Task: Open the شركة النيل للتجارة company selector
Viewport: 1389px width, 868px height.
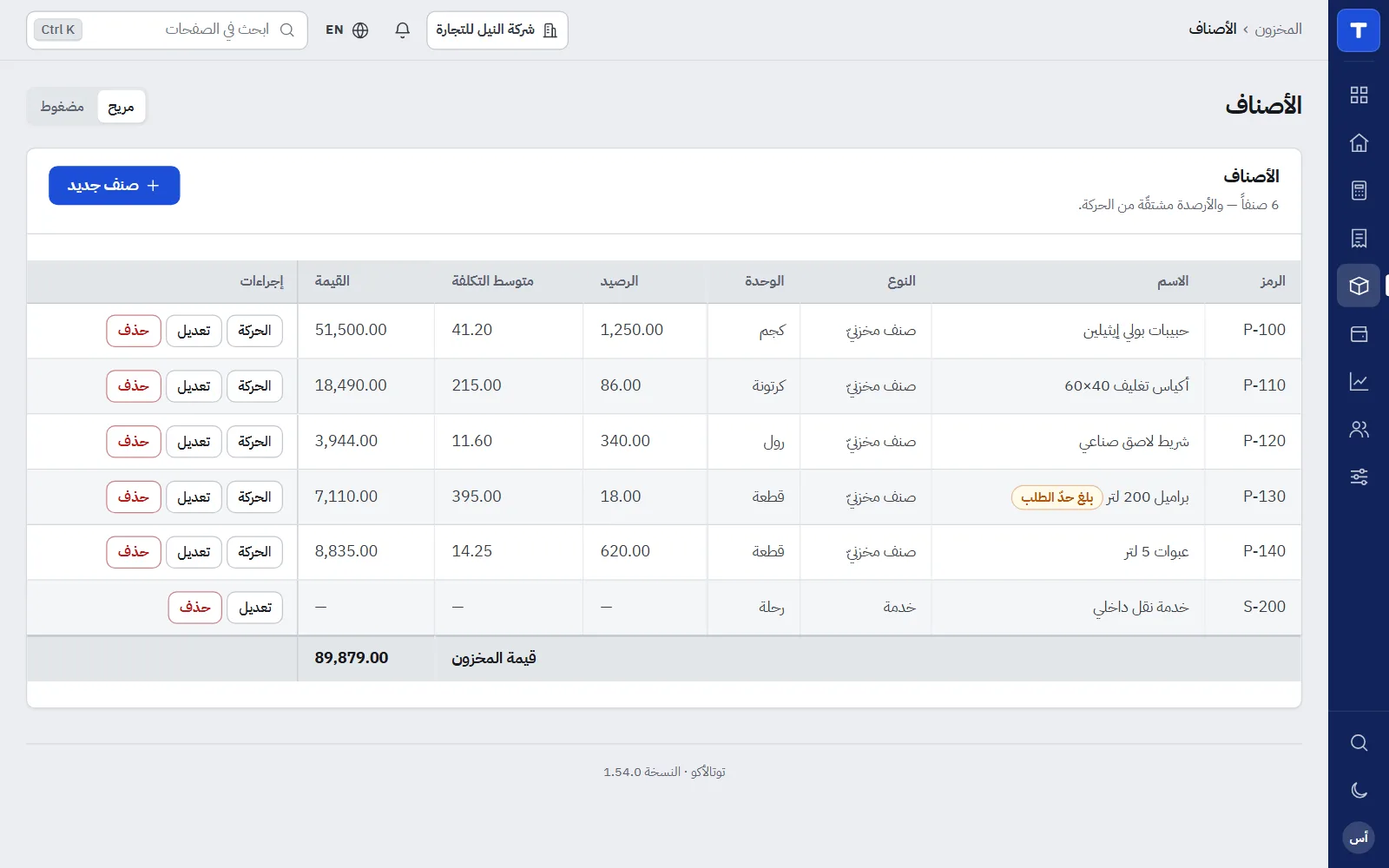Action: click(497, 30)
